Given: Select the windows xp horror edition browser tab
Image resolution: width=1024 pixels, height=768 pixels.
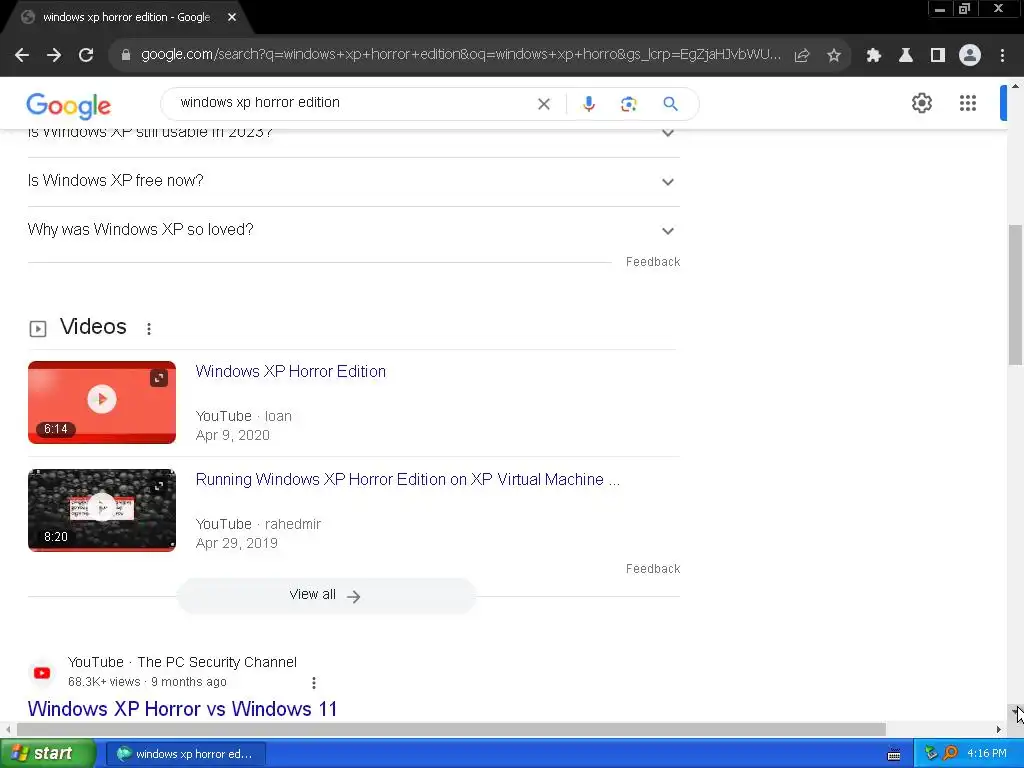Looking at the screenshot, I should point(127,18).
